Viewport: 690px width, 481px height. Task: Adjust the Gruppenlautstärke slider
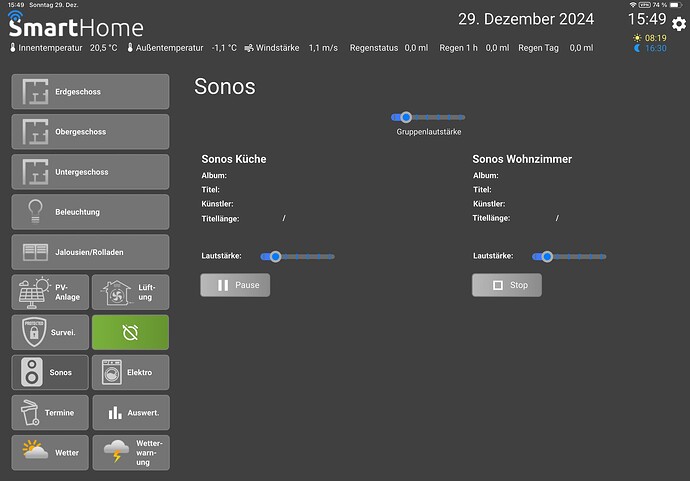(428, 117)
